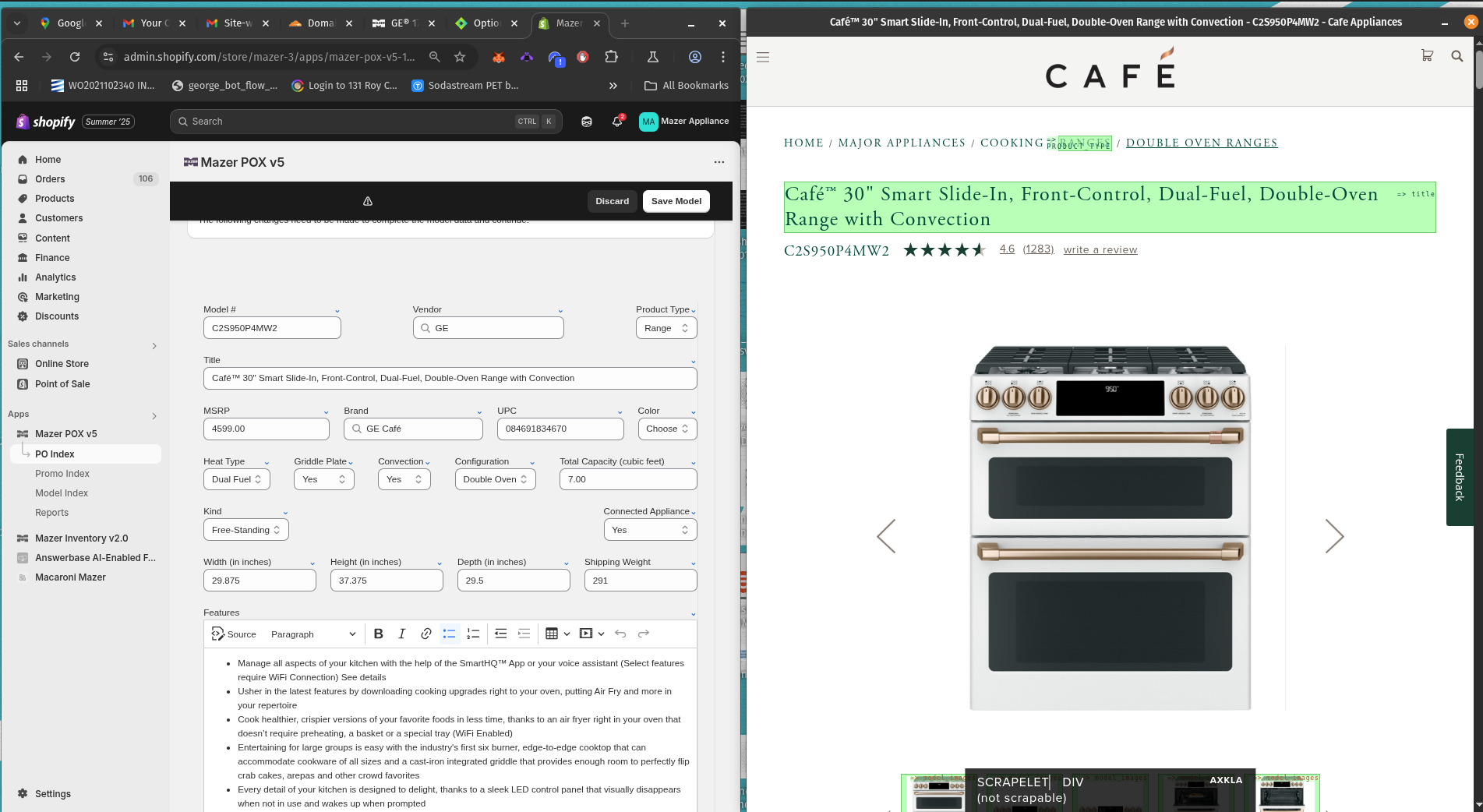Image resolution: width=1483 pixels, height=812 pixels.
Task: Select Model Index under Mazer POX v5
Action: [62, 493]
